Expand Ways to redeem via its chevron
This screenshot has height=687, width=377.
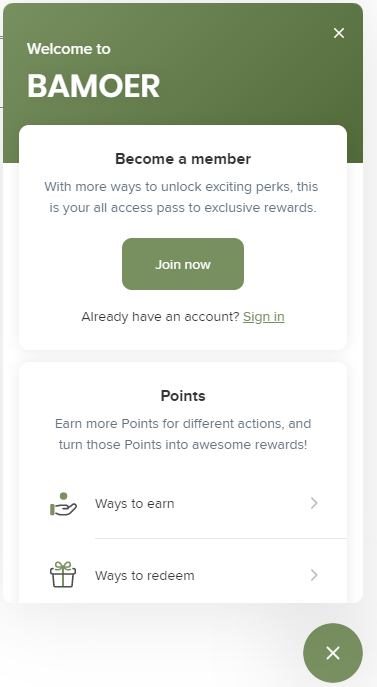point(314,575)
